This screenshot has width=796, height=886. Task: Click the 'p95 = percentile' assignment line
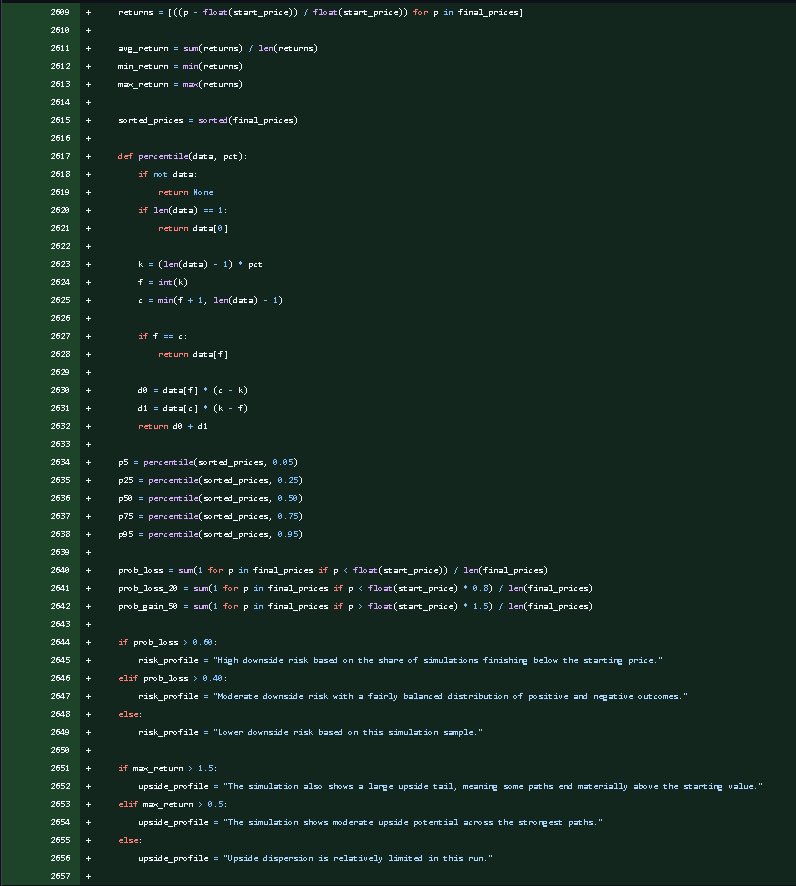tap(210, 534)
